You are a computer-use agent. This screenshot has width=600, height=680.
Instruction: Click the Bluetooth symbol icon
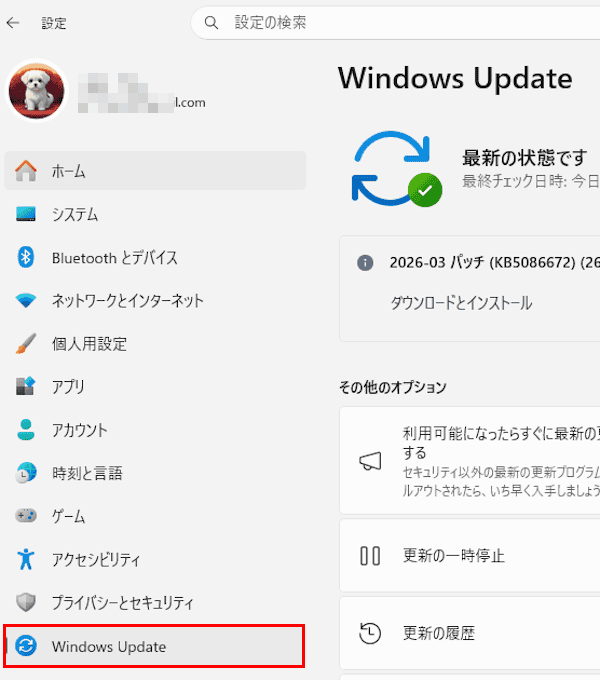click(x=26, y=257)
